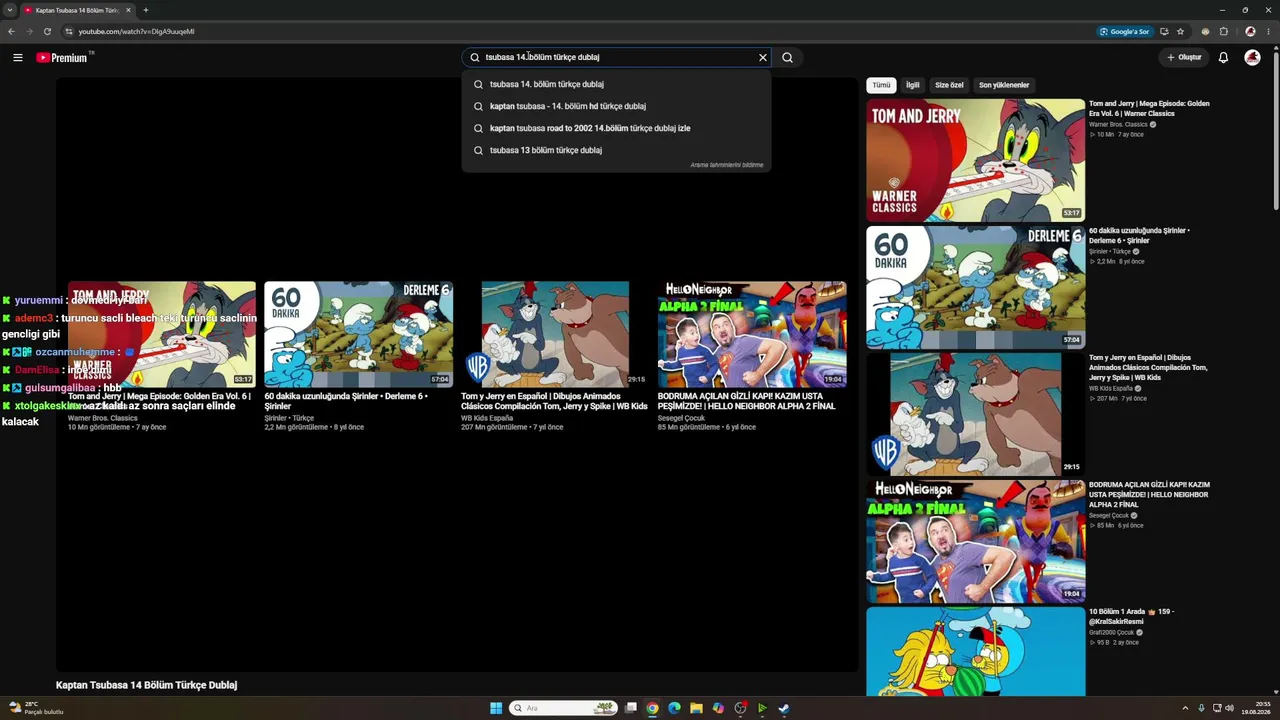Image resolution: width=1280 pixels, height=720 pixels.
Task: Play end-screen Hello Neighbor Alpha 2 Final
Action: tap(752, 334)
